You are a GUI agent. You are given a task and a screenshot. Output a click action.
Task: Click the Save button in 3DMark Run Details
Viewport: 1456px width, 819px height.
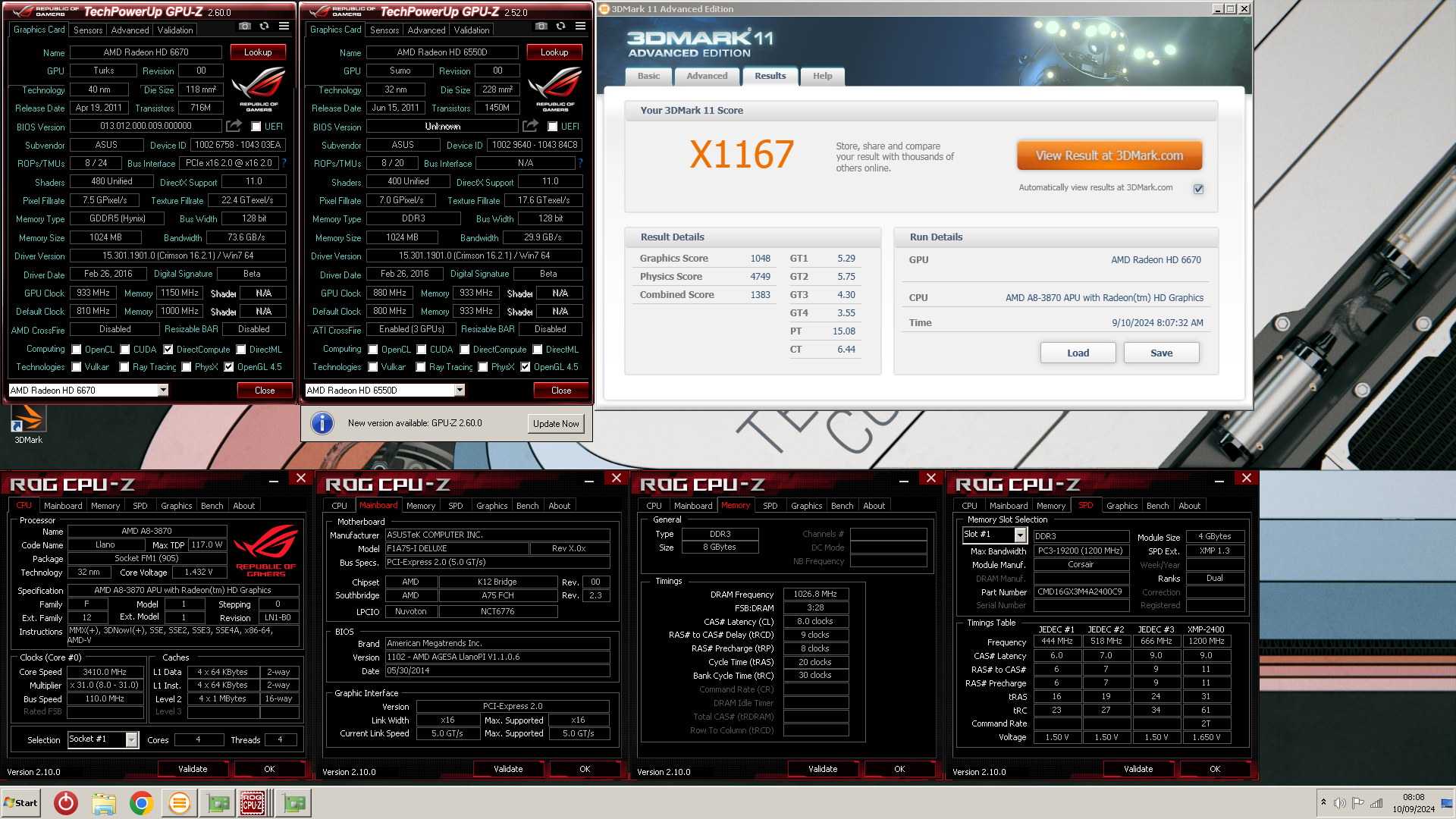click(x=1161, y=353)
